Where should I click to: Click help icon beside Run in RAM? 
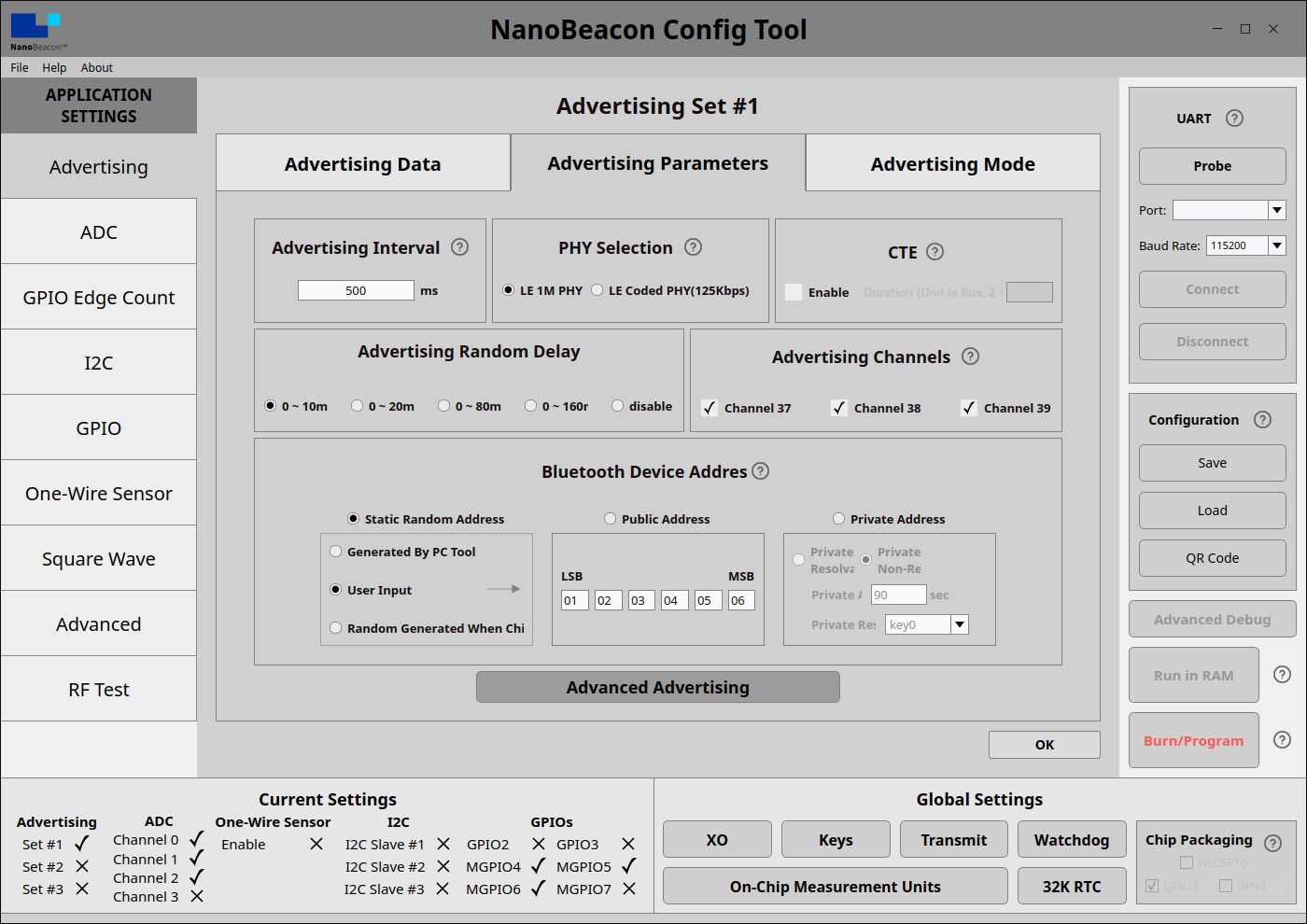1282,675
